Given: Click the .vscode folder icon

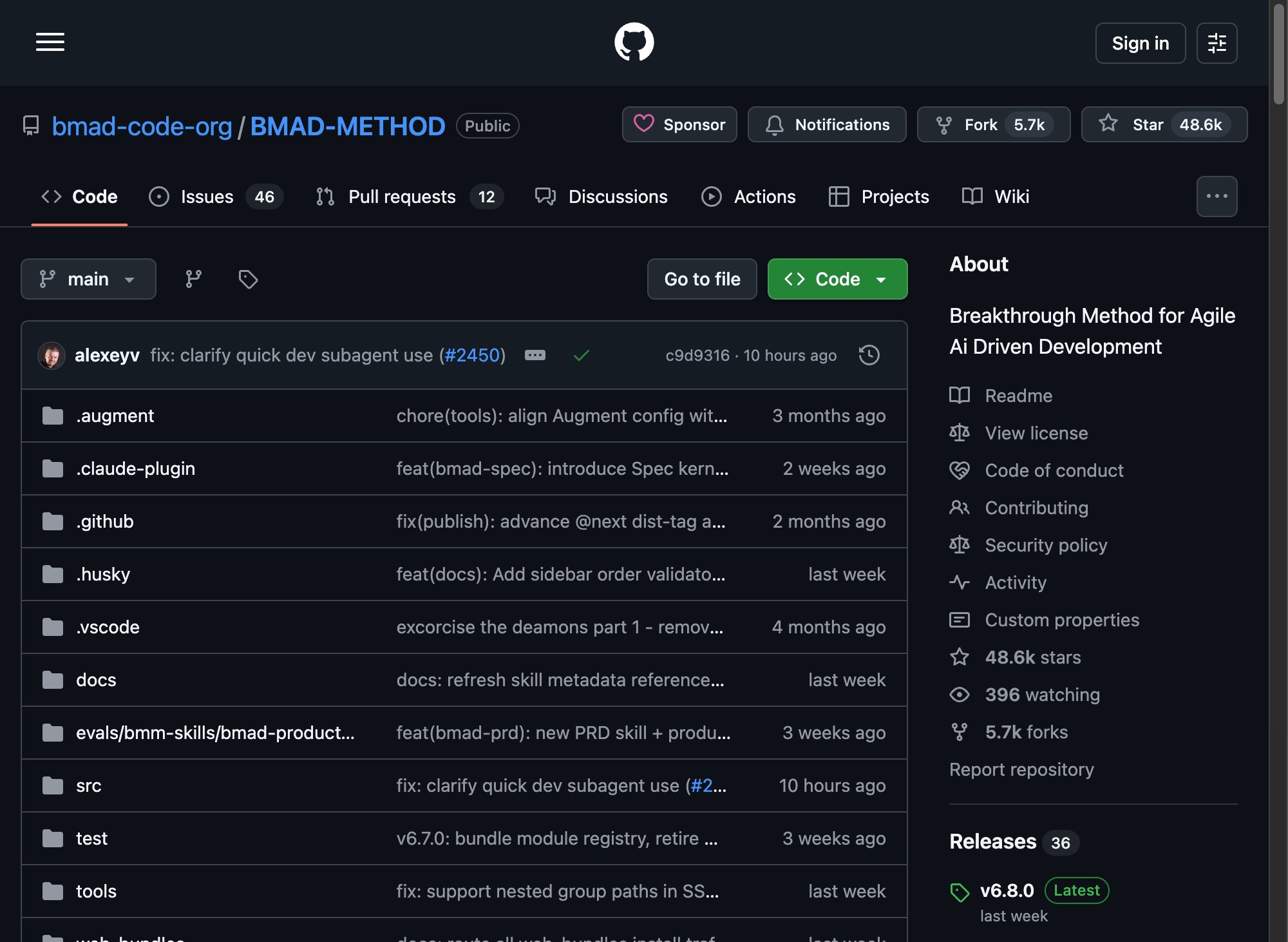Looking at the screenshot, I should (53, 627).
